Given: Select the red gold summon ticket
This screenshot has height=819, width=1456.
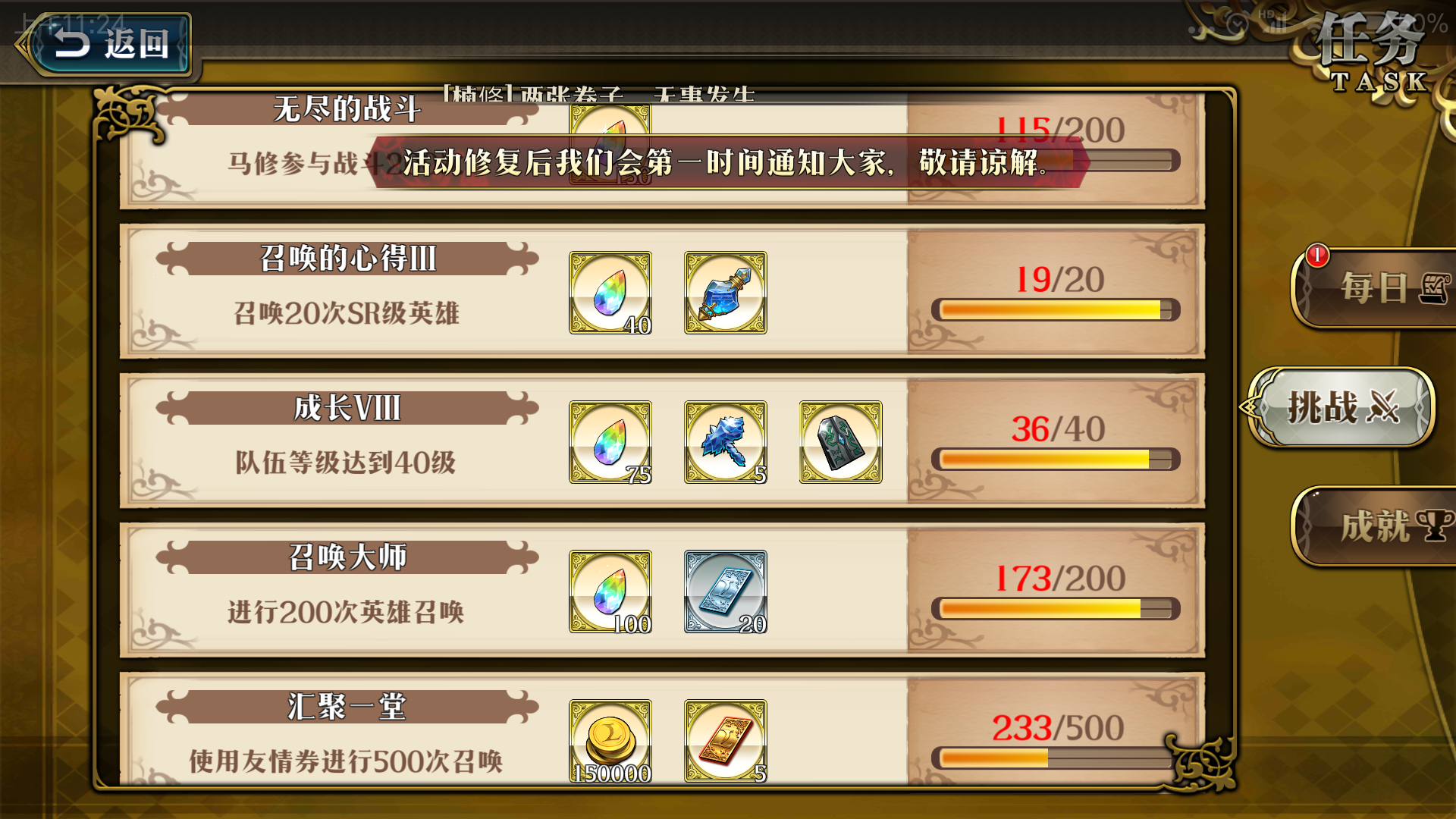Looking at the screenshot, I should 726,741.
